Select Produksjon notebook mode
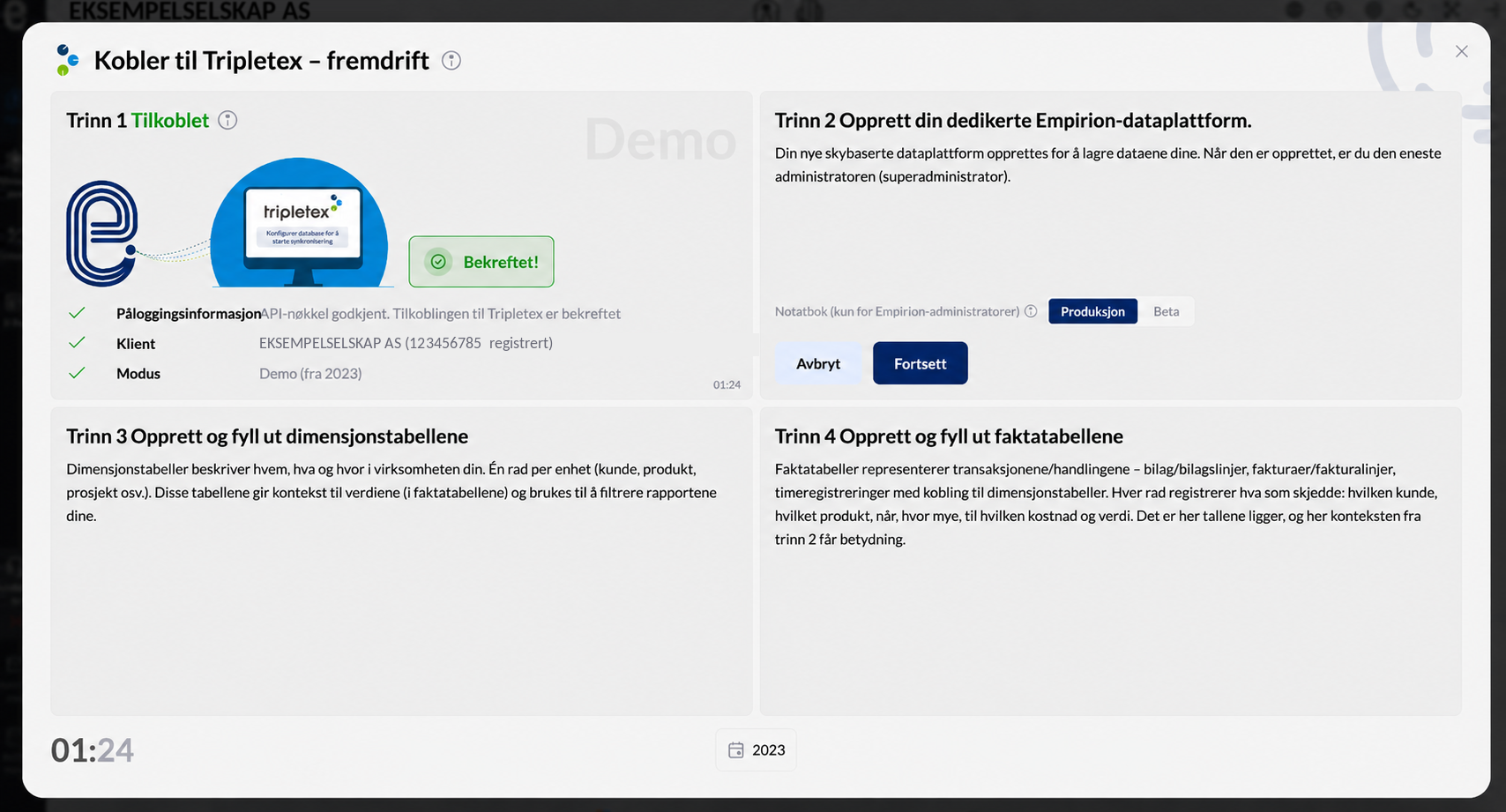Image resolution: width=1506 pixels, height=812 pixels. click(1092, 311)
